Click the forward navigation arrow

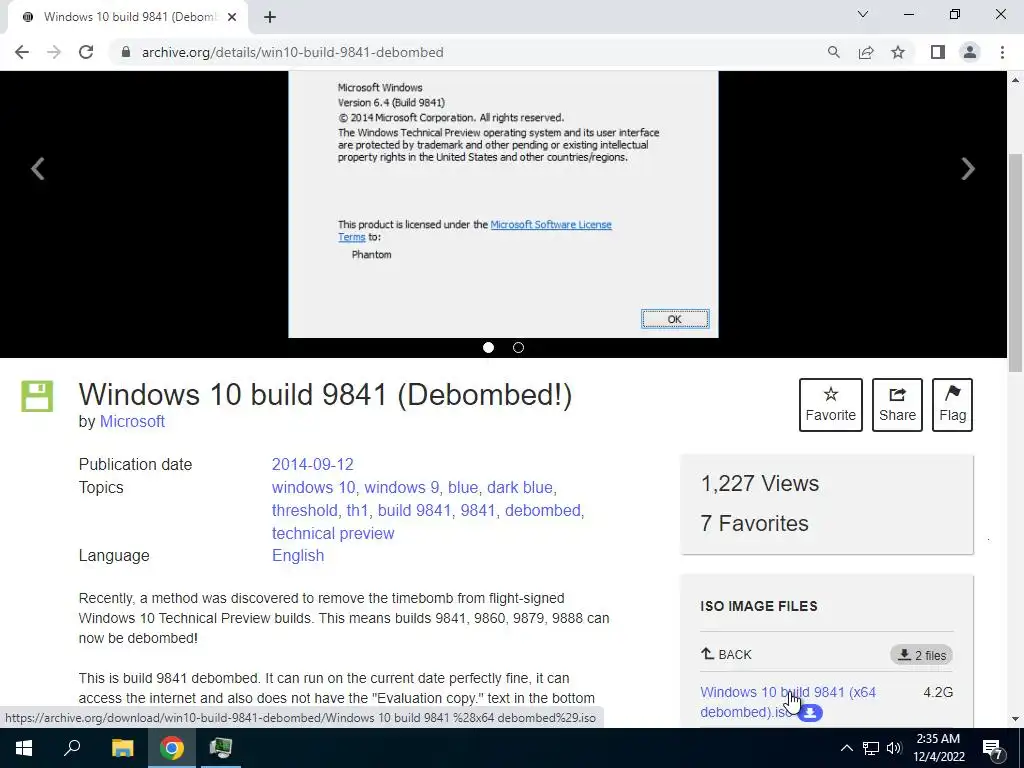pos(54,52)
